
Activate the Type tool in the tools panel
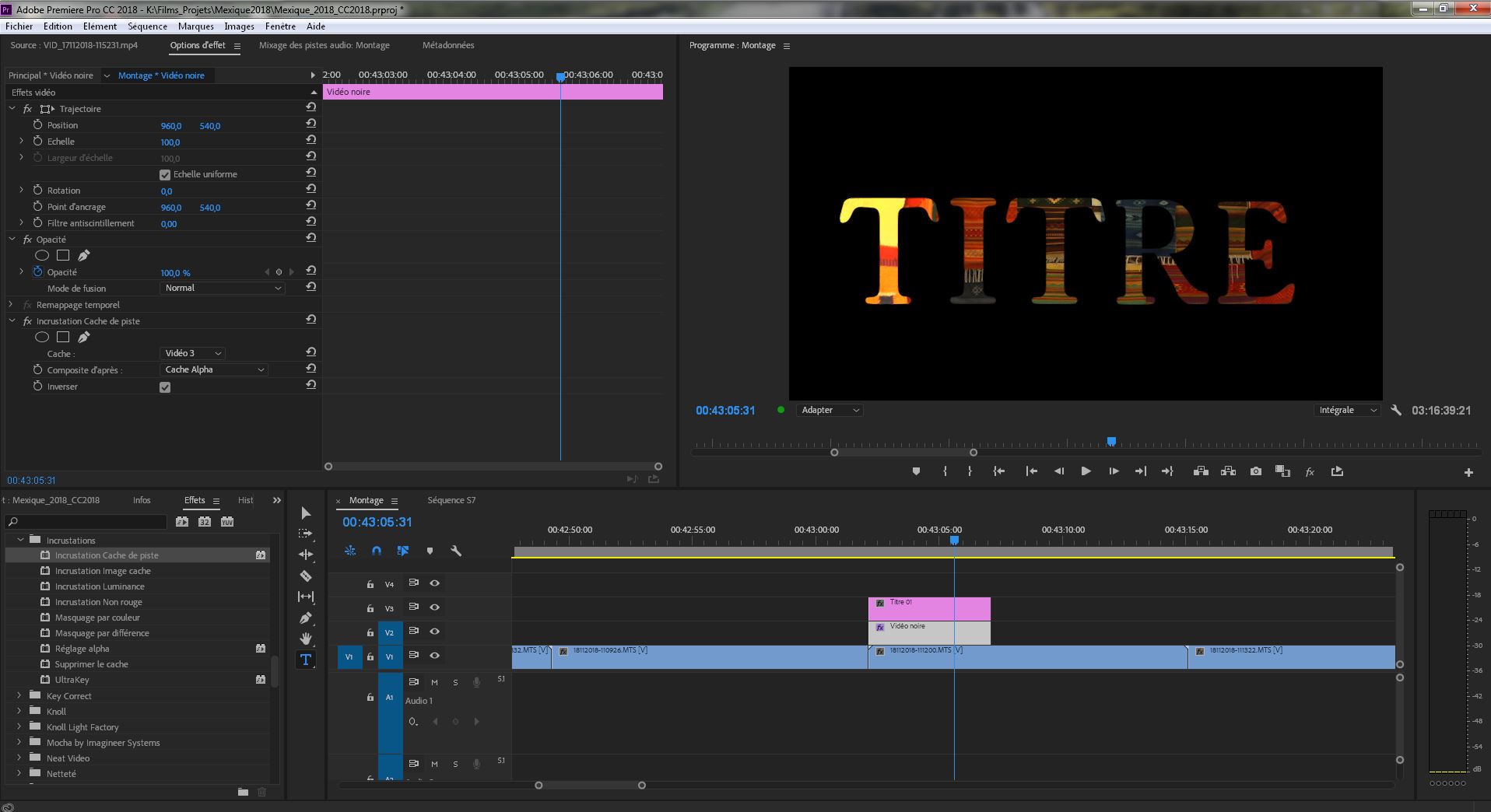[x=306, y=660]
